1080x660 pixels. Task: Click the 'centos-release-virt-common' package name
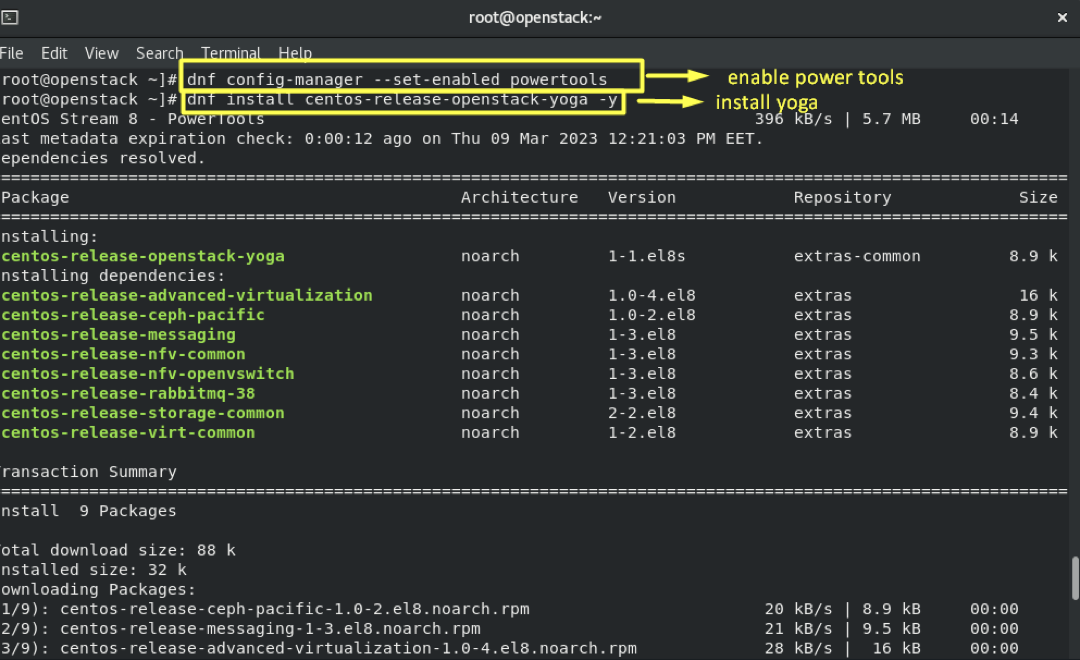coord(128,433)
